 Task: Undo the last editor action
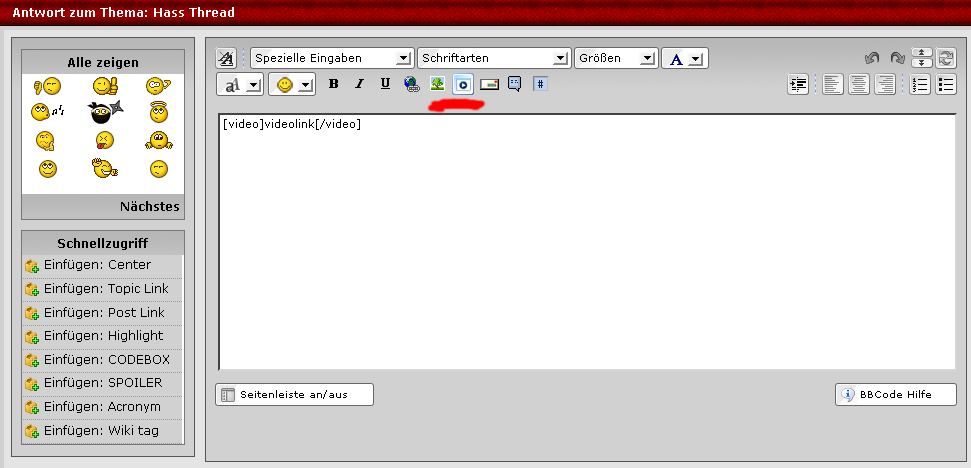tap(872, 58)
